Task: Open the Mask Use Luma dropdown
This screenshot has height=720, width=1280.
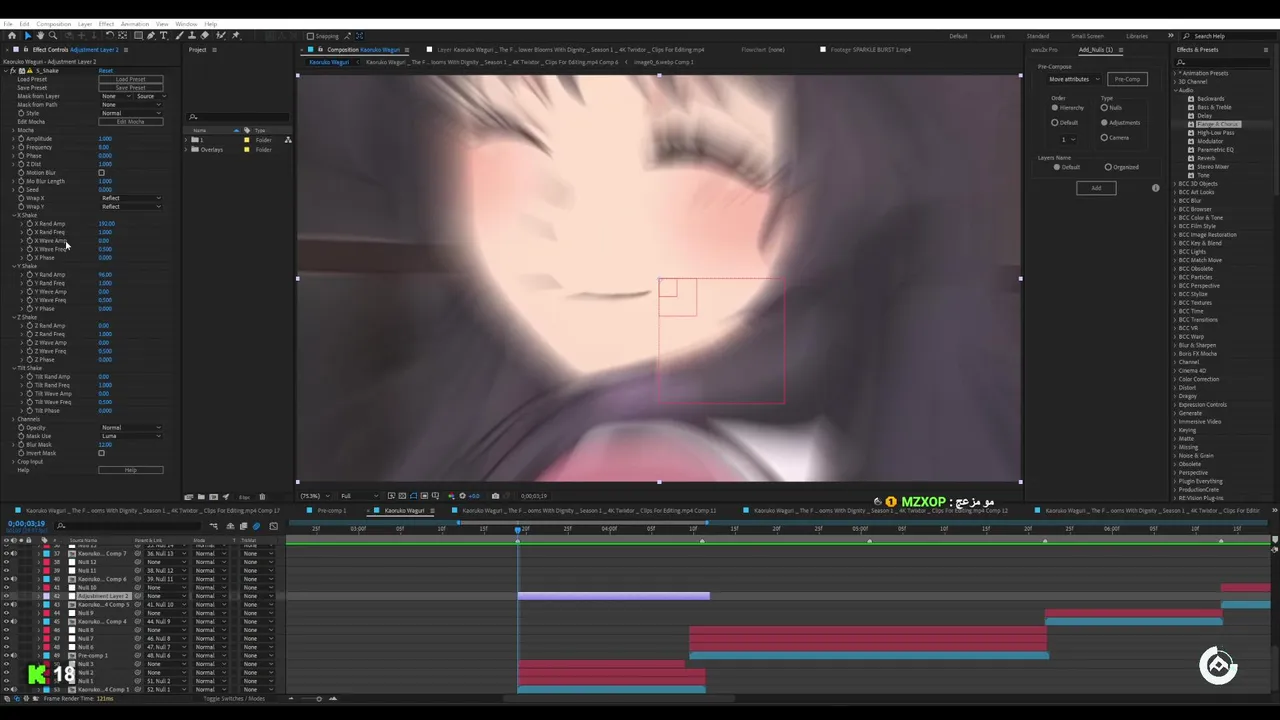Action: click(x=131, y=436)
